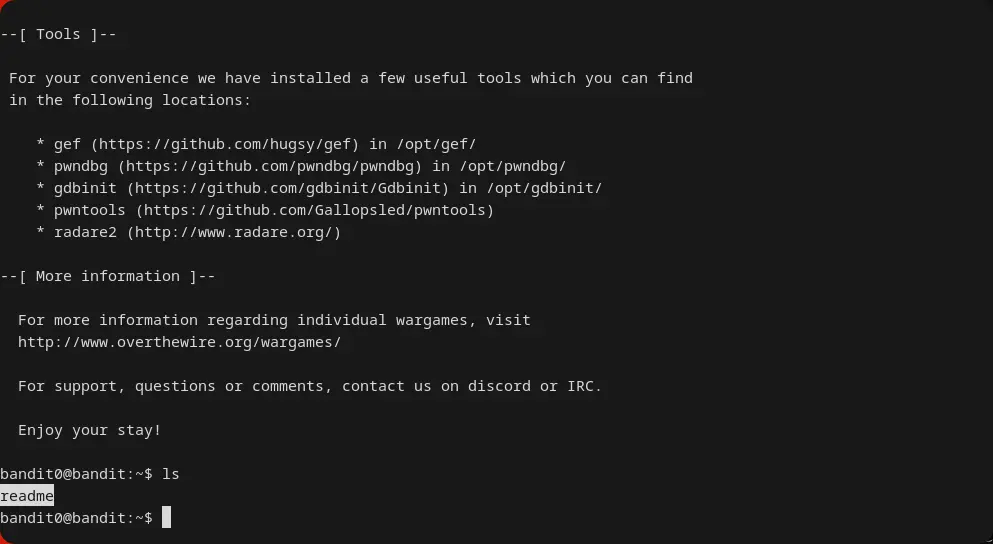993x544 pixels.
Task: Click the "Tools" section header
Action: (58, 34)
